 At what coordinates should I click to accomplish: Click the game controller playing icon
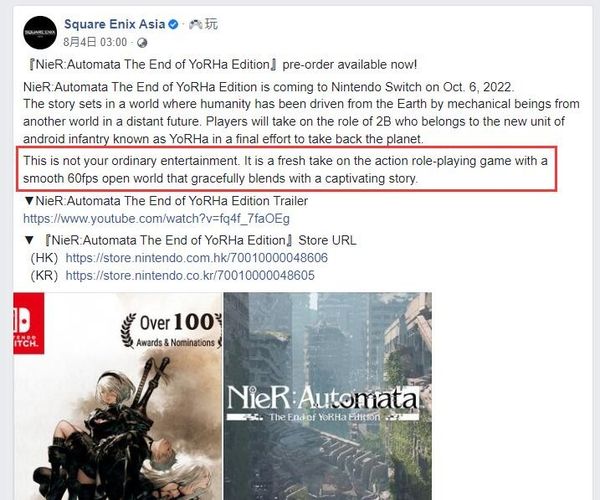tap(197, 24)
